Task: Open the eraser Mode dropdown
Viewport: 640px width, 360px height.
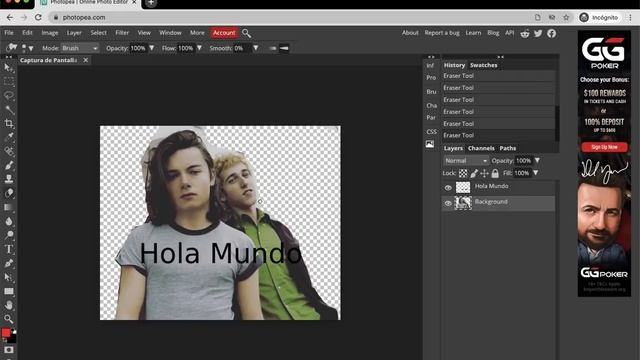Action: [x=80, y=48]
